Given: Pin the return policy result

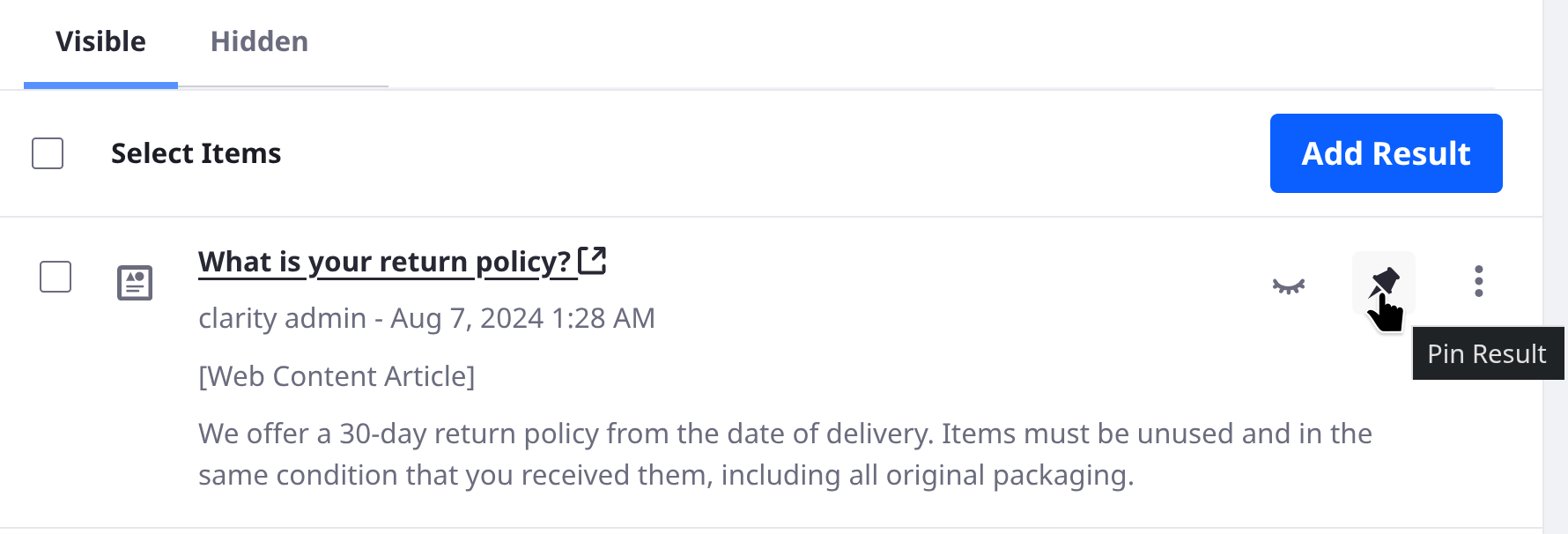Looking at the screenshot, I should (1384, 282).
